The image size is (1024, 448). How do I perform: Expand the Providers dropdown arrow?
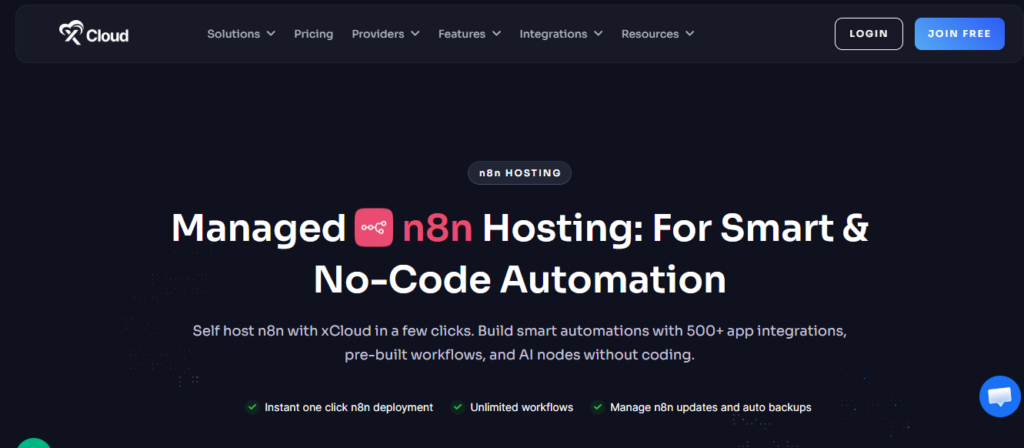click(415, 34)
